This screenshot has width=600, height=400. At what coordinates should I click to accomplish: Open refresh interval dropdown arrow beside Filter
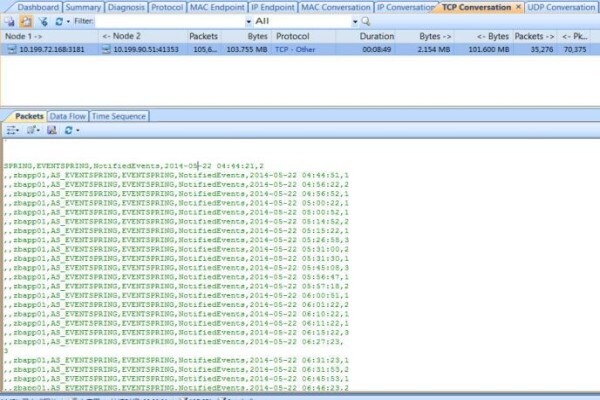click(68, 21)
